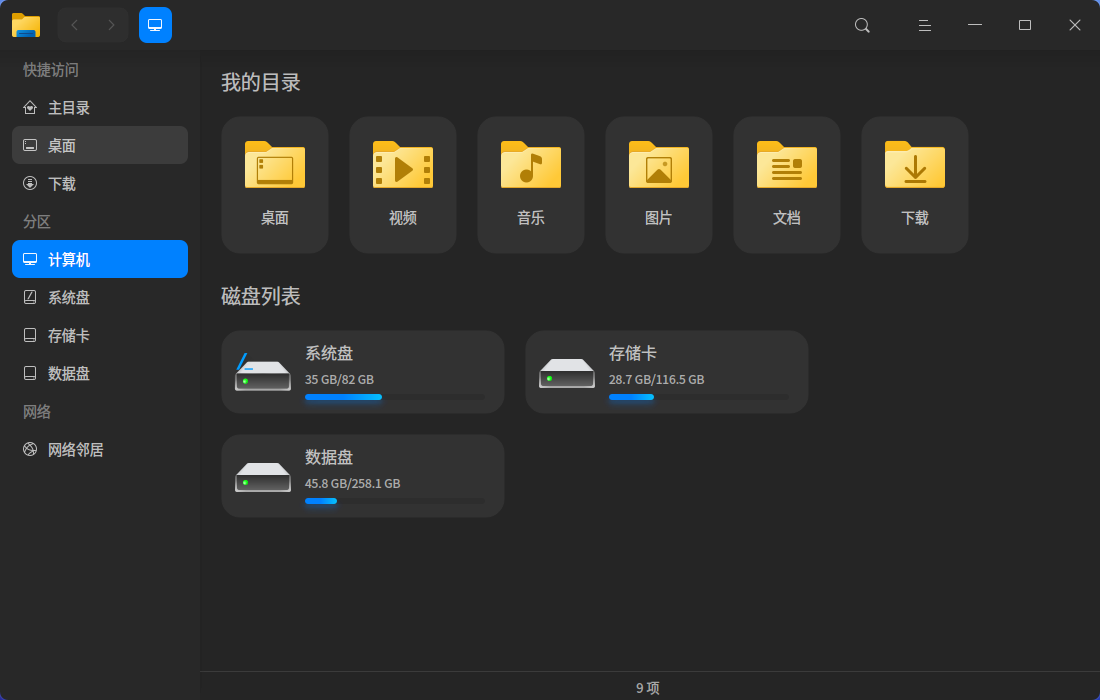Minimize the file manager window

click(975, 25)
